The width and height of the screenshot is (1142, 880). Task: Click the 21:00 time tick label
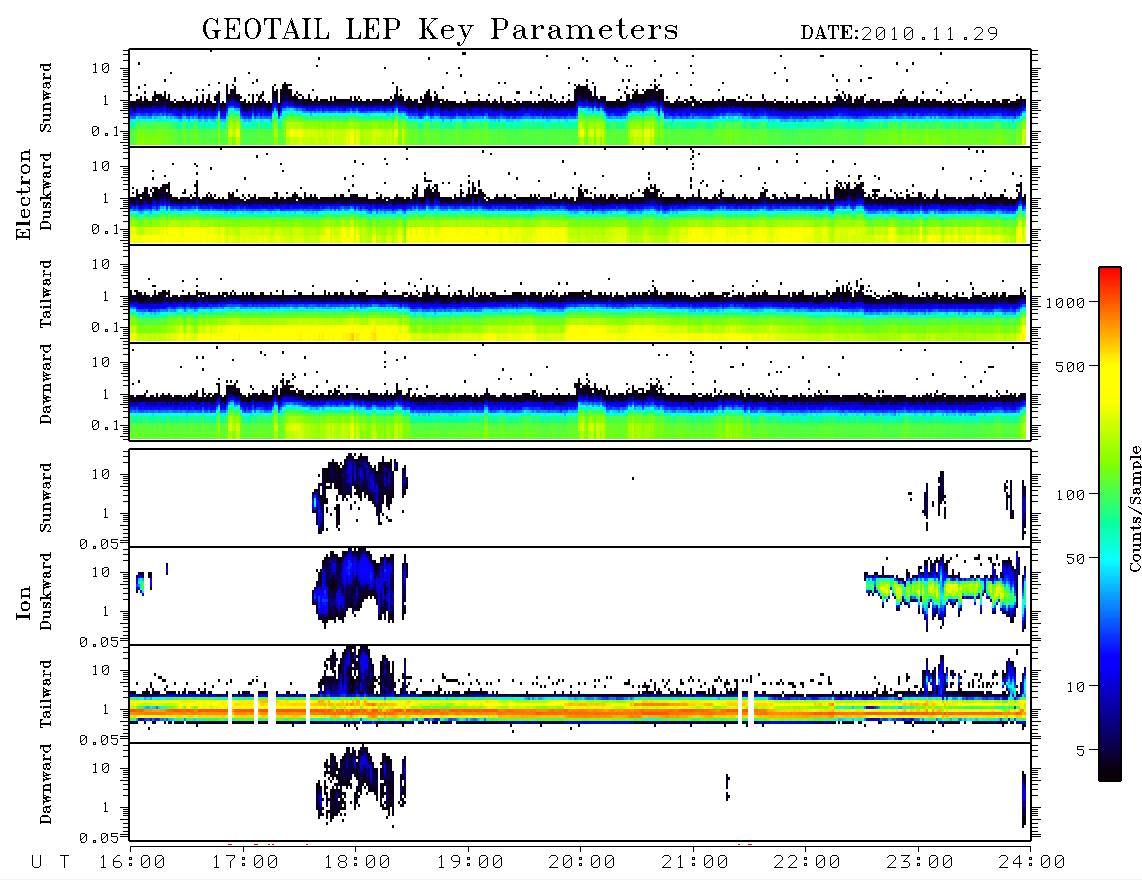click(695, 862)
